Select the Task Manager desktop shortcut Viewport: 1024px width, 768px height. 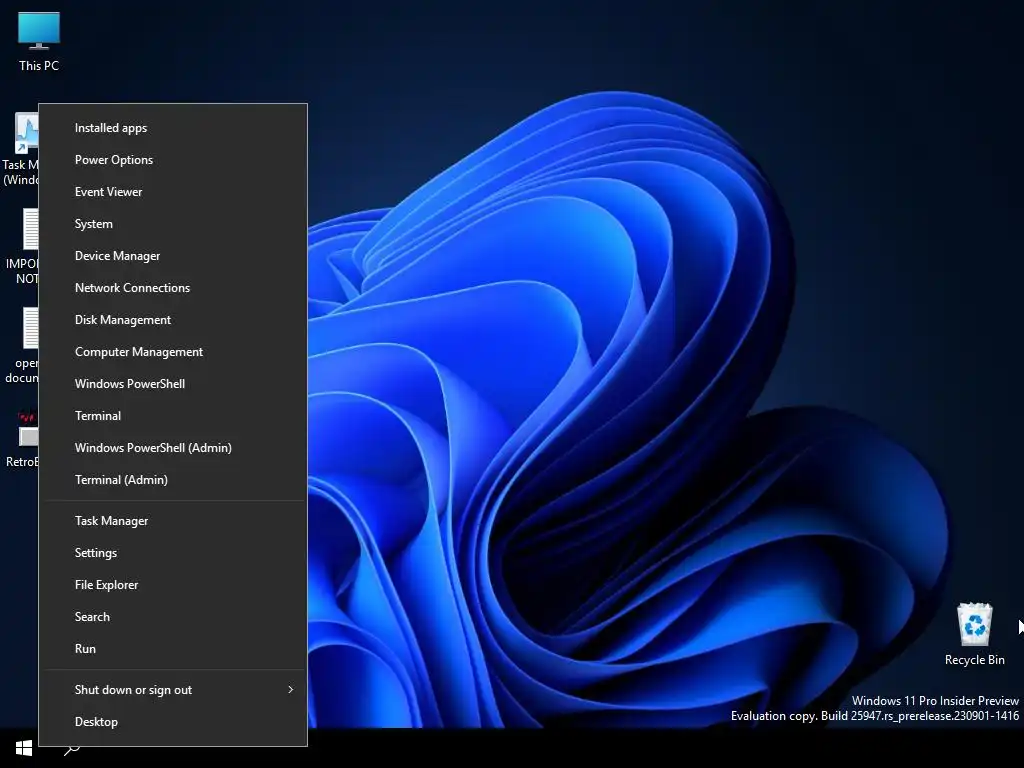20,149
